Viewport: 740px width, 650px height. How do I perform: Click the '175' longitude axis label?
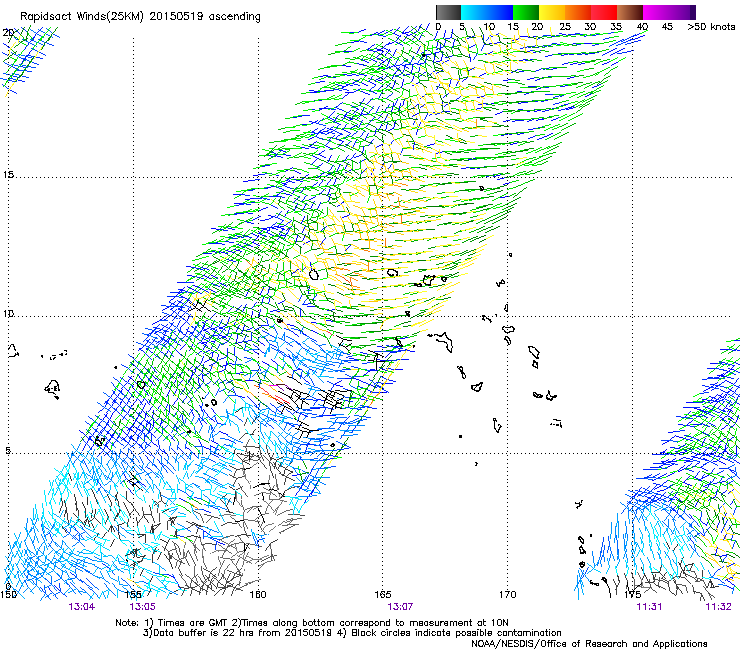(x=632, y=594)
